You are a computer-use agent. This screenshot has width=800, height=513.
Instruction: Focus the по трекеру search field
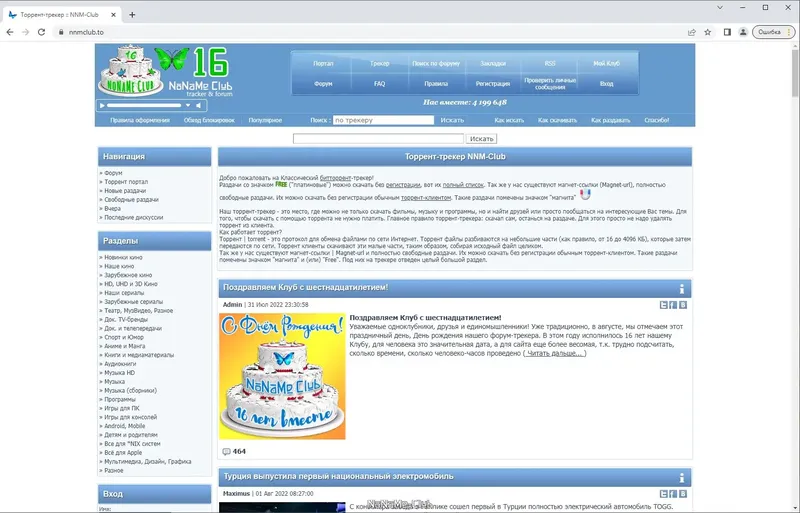pyautogui.click(x=383, y=120)
